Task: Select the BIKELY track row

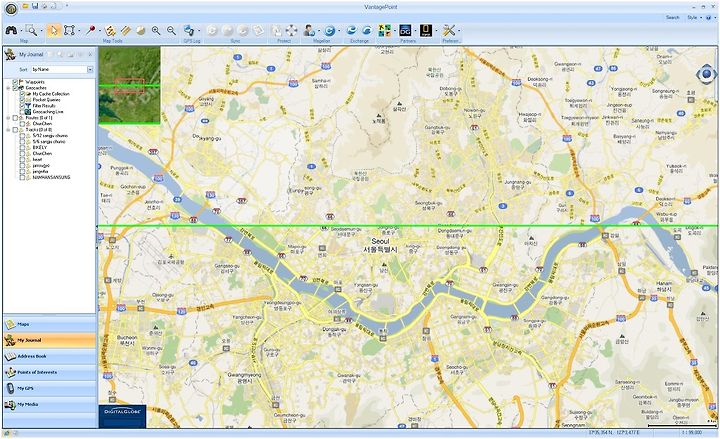Action: tap(40, 147)
